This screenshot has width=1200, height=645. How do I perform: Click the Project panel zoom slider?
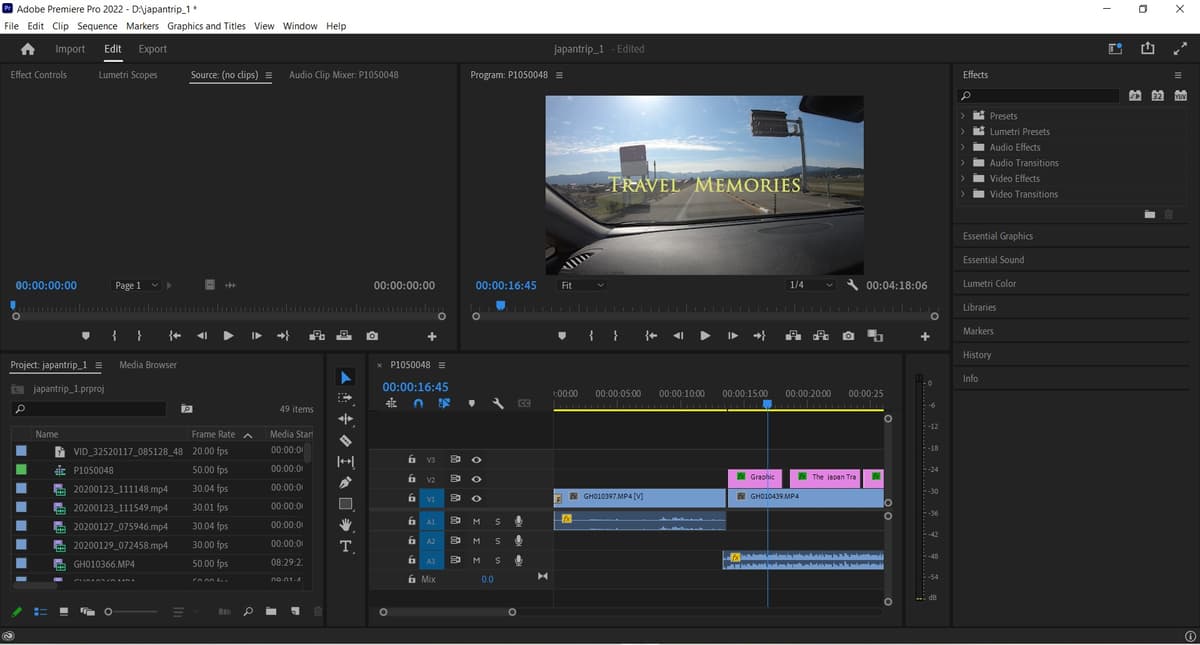pyautogui.click(x=132, y=611)
